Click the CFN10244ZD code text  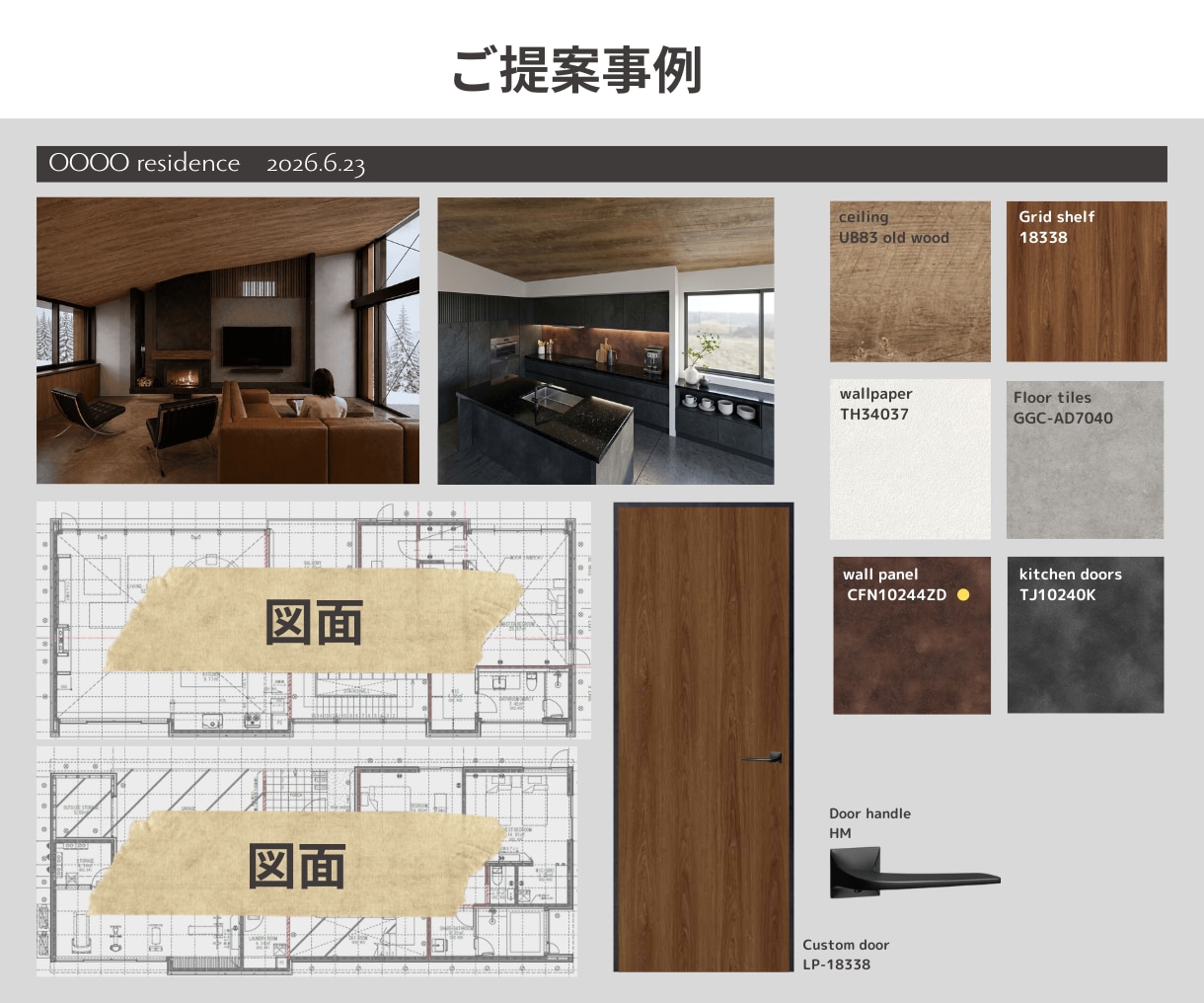897,594
